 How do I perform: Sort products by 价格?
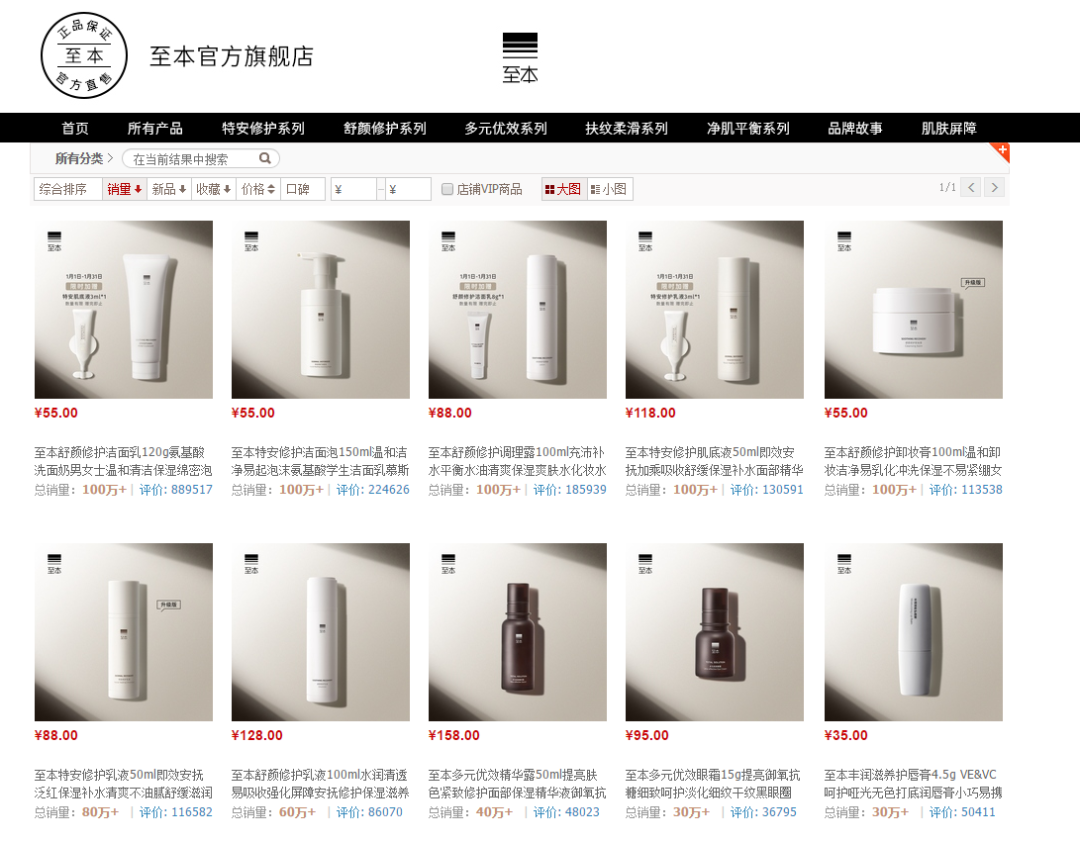point(258,189)
